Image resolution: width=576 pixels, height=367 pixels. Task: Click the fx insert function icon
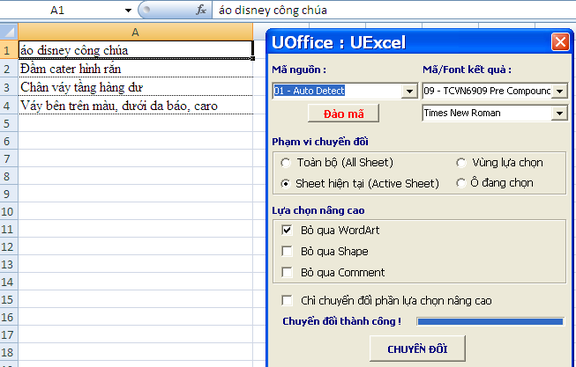click(x=201, y=10)
